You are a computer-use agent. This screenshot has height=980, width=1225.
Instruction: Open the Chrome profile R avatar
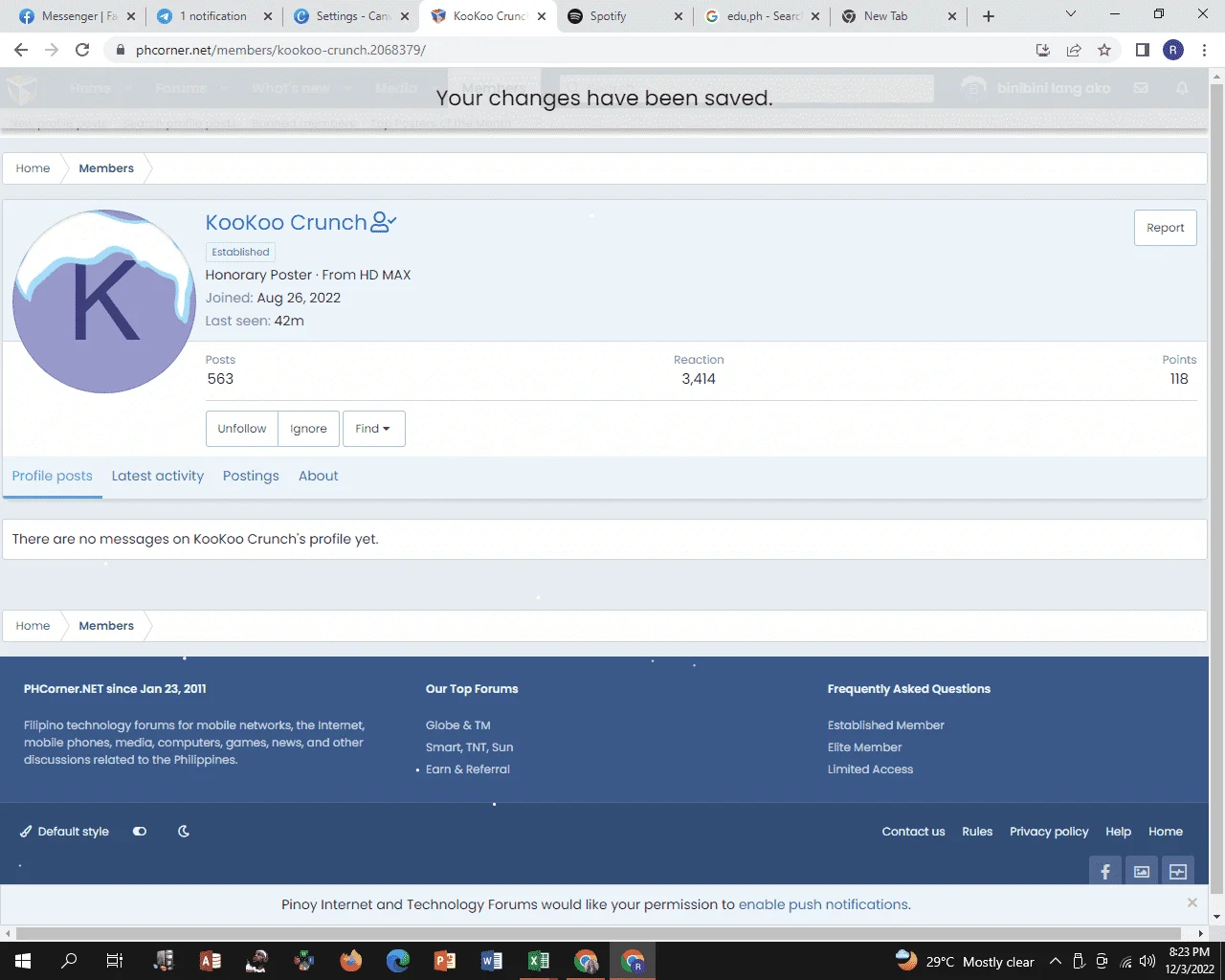click(x=1173, y=50)
